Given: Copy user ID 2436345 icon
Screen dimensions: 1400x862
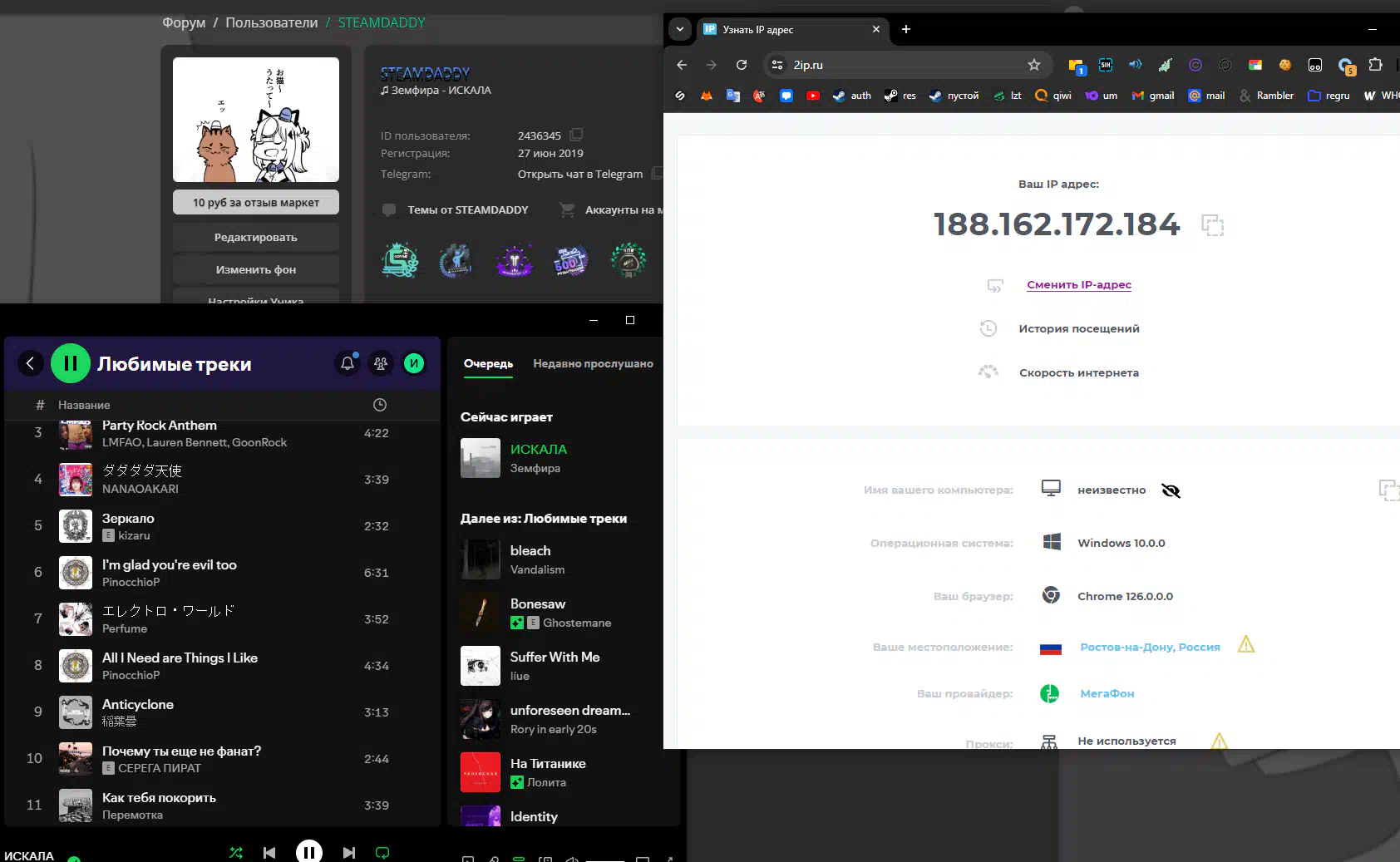Looking at the screenshot, I should pyautogui.click(x=576, y=135).
